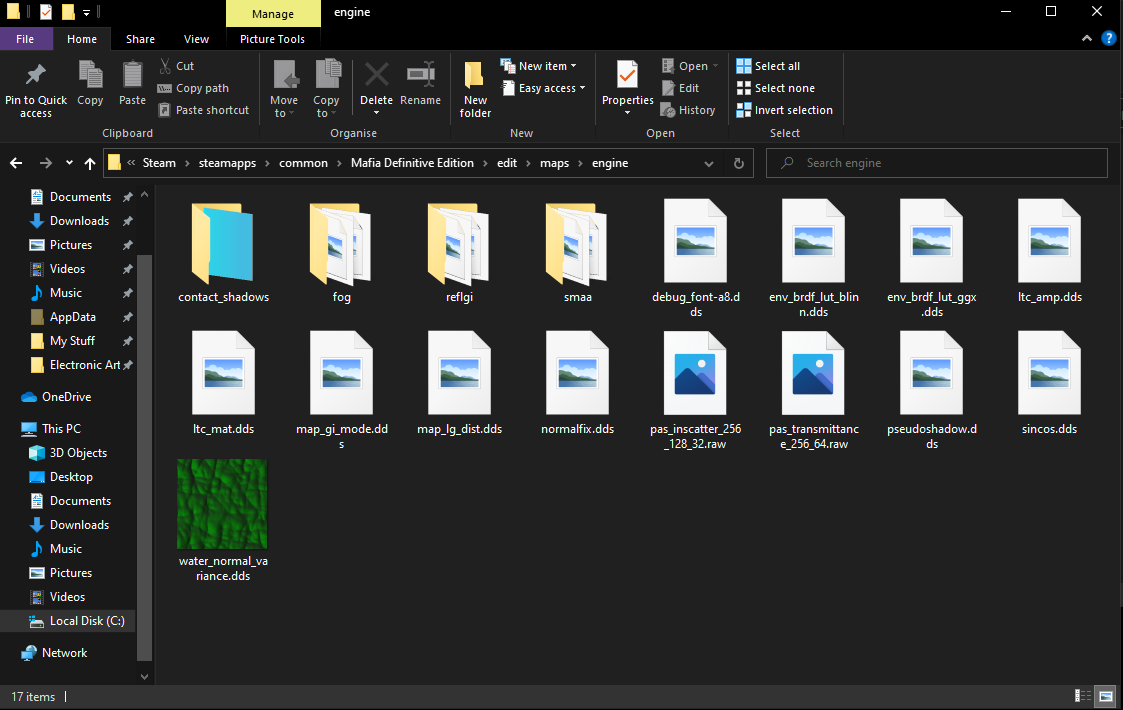
Task: Open the File menu
Action: pyautogui.click(x=25, y=39)
